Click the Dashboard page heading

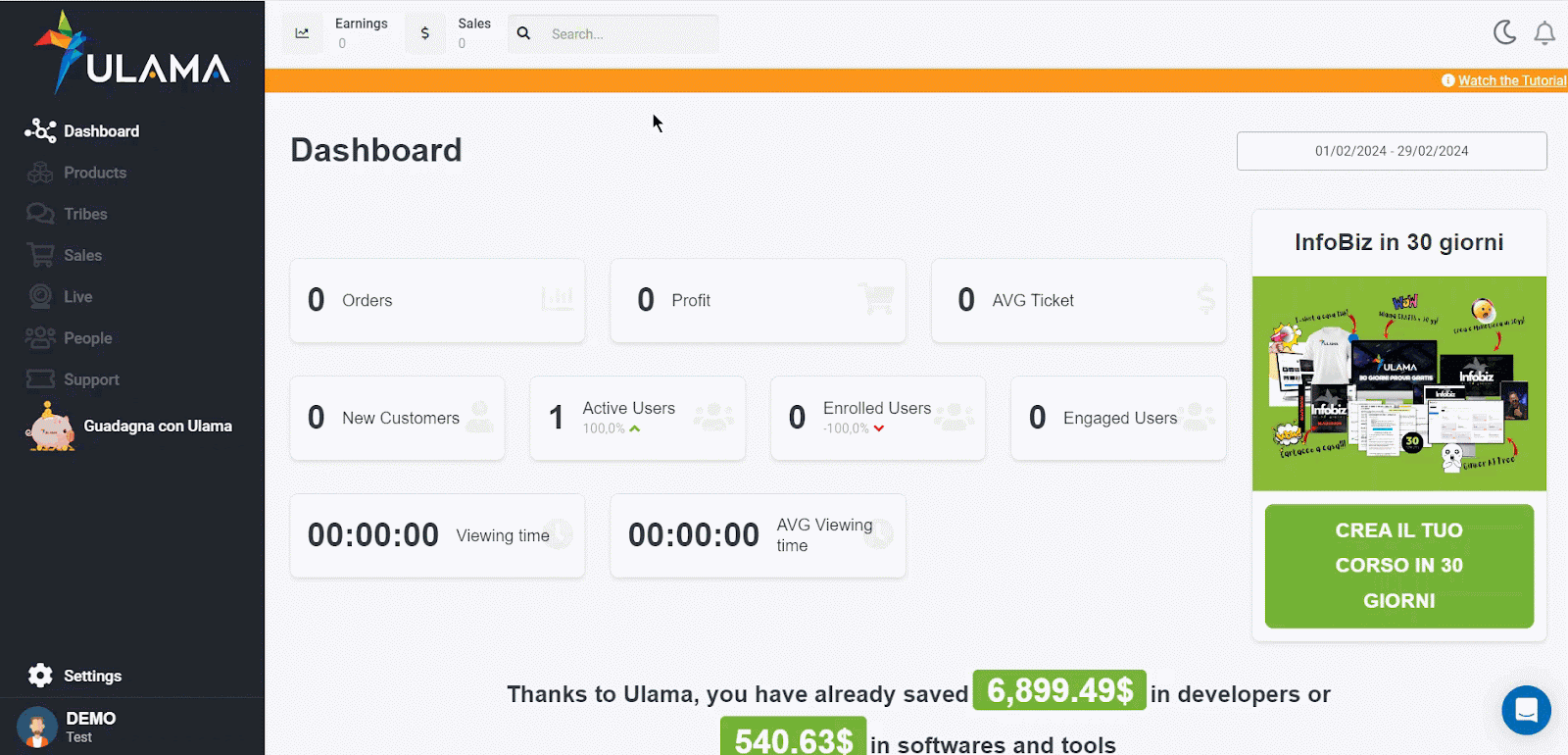coord(376,150)
